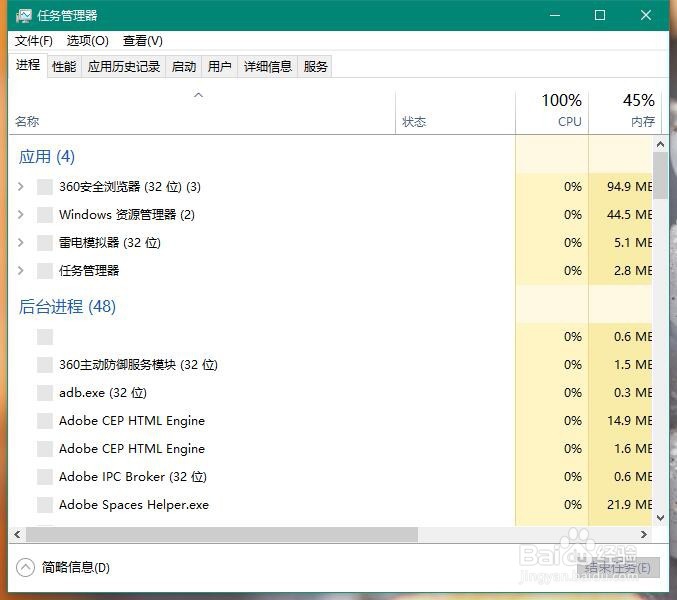
Task: Switch to the 服务 tab
Action: (315, 66)
